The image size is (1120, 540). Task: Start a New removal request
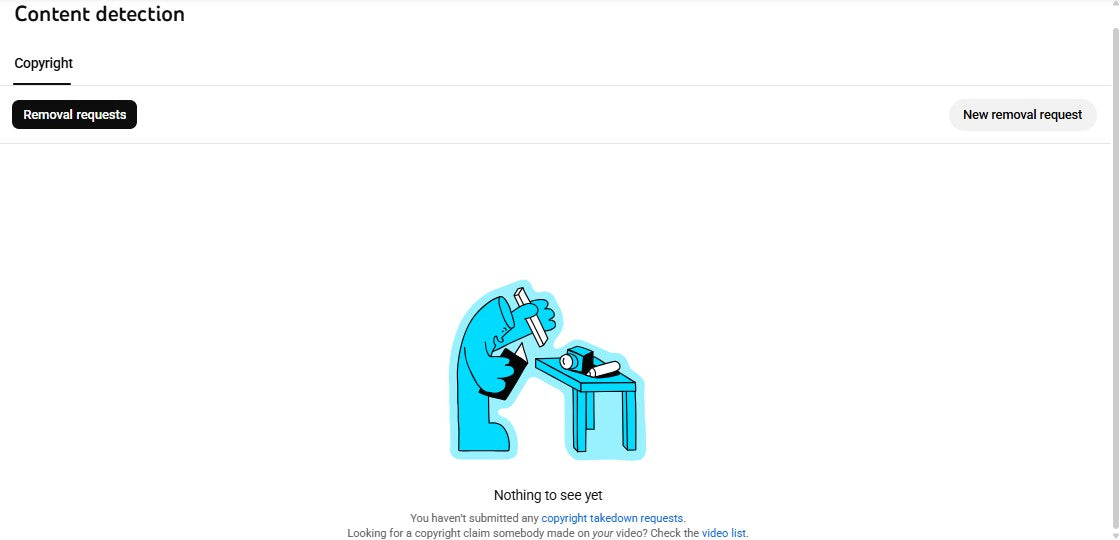pyautogui.click(x=1022, y=114)
